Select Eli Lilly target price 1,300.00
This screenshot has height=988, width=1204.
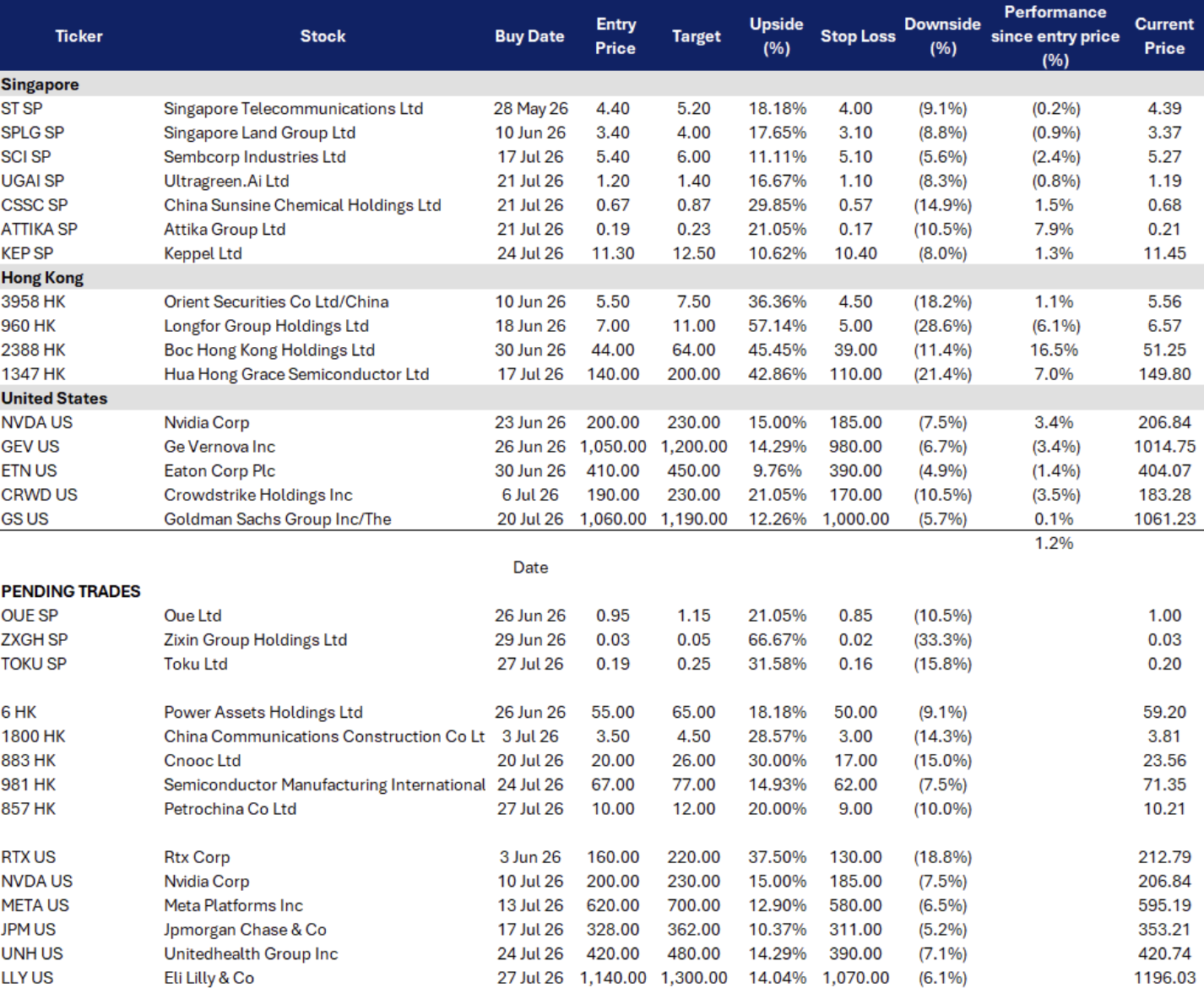click(694, 978)
